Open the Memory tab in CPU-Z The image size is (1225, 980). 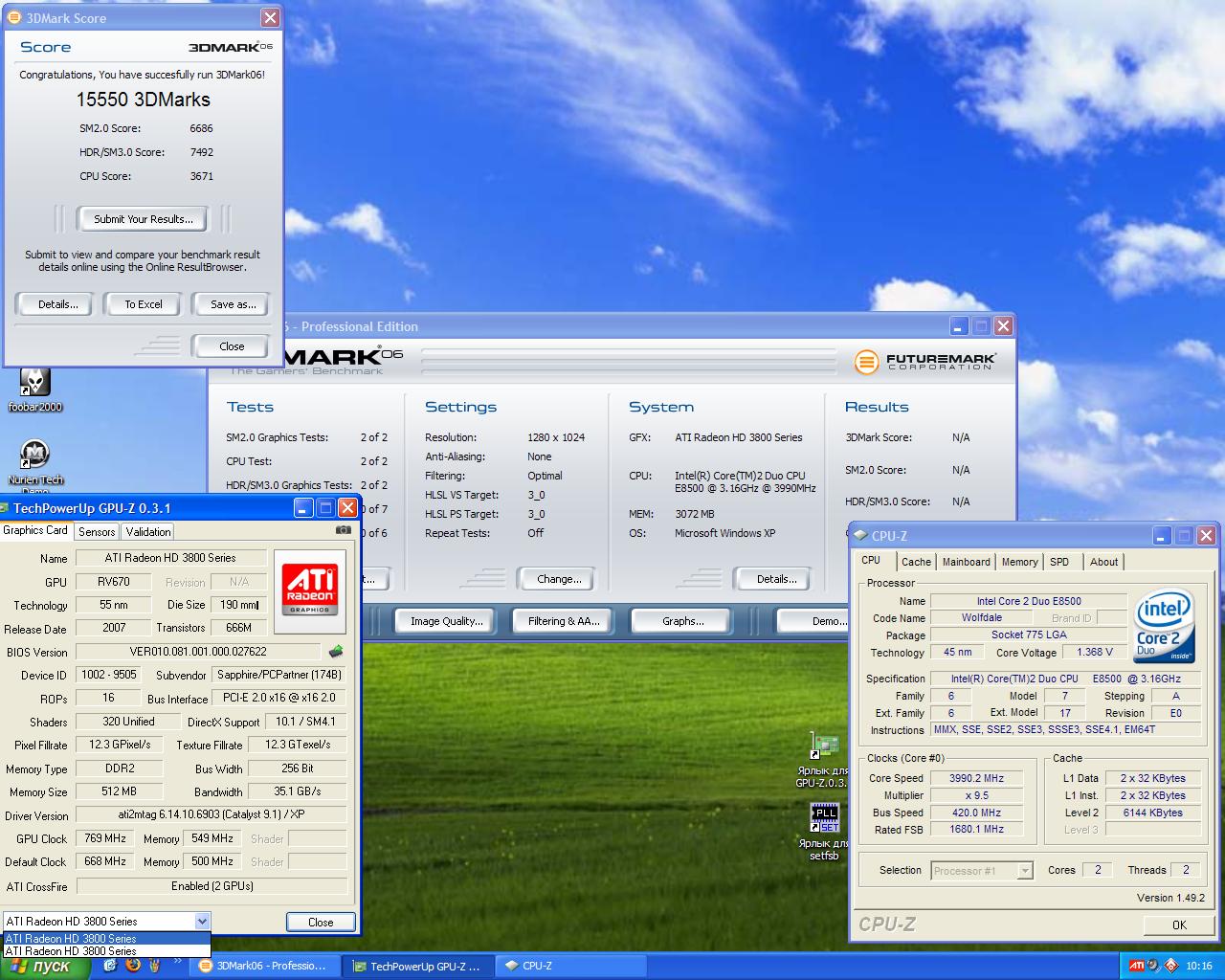pyautogui.click(x=1019, y=562)
